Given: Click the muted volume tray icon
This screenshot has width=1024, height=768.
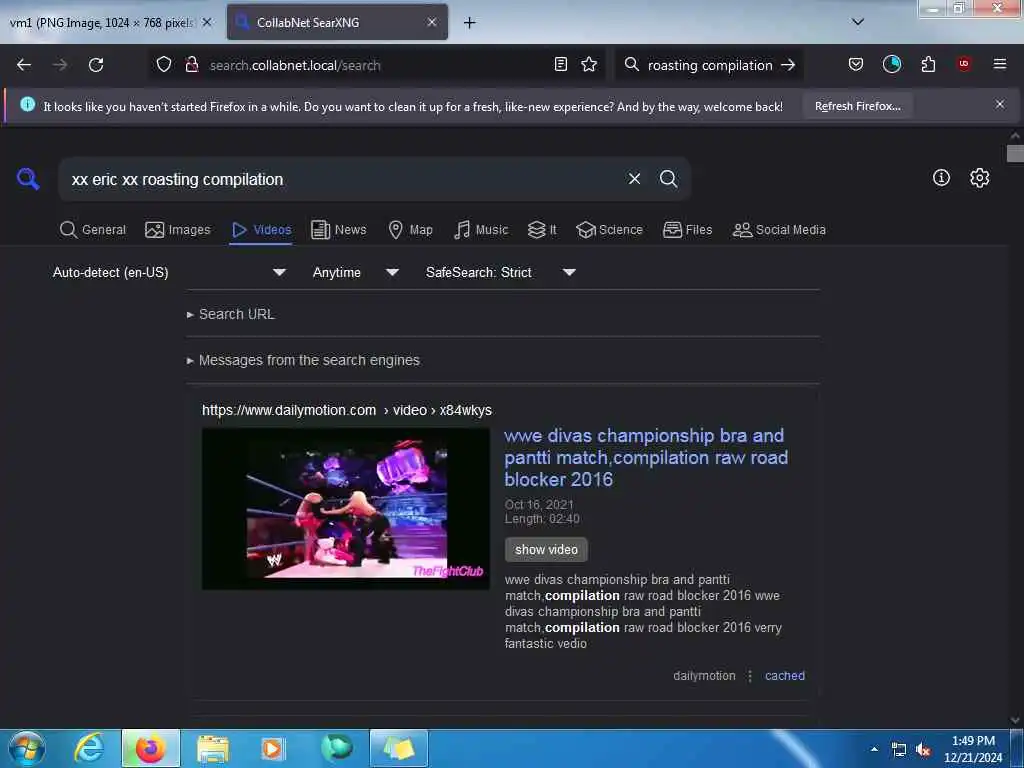Looking at the screenshot, I should tap(923, 750).
